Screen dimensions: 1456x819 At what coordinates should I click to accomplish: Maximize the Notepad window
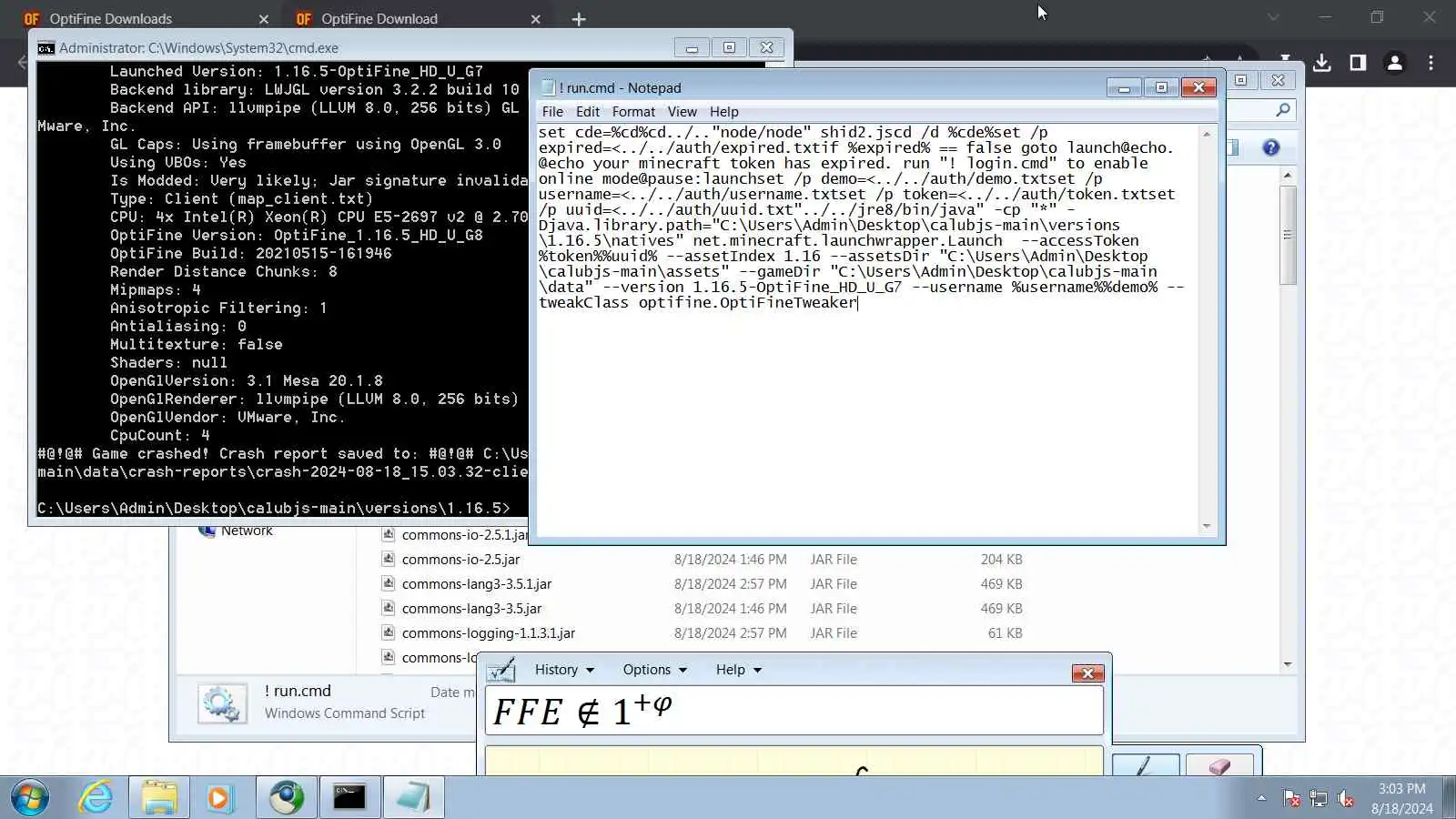pyautogui.click(x=1161, y=87)
